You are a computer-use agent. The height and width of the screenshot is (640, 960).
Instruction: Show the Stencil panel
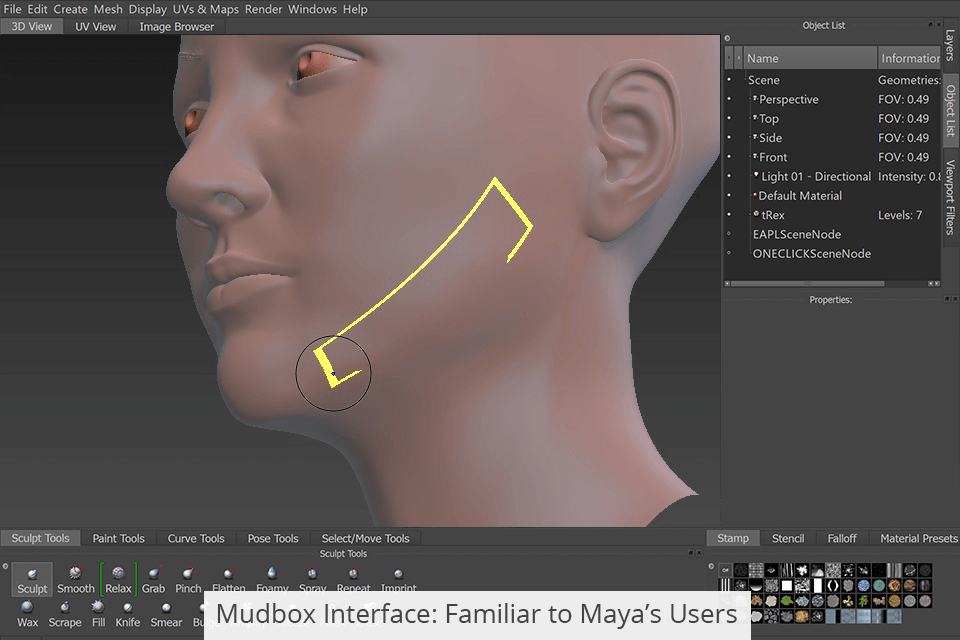click(788, 538)
